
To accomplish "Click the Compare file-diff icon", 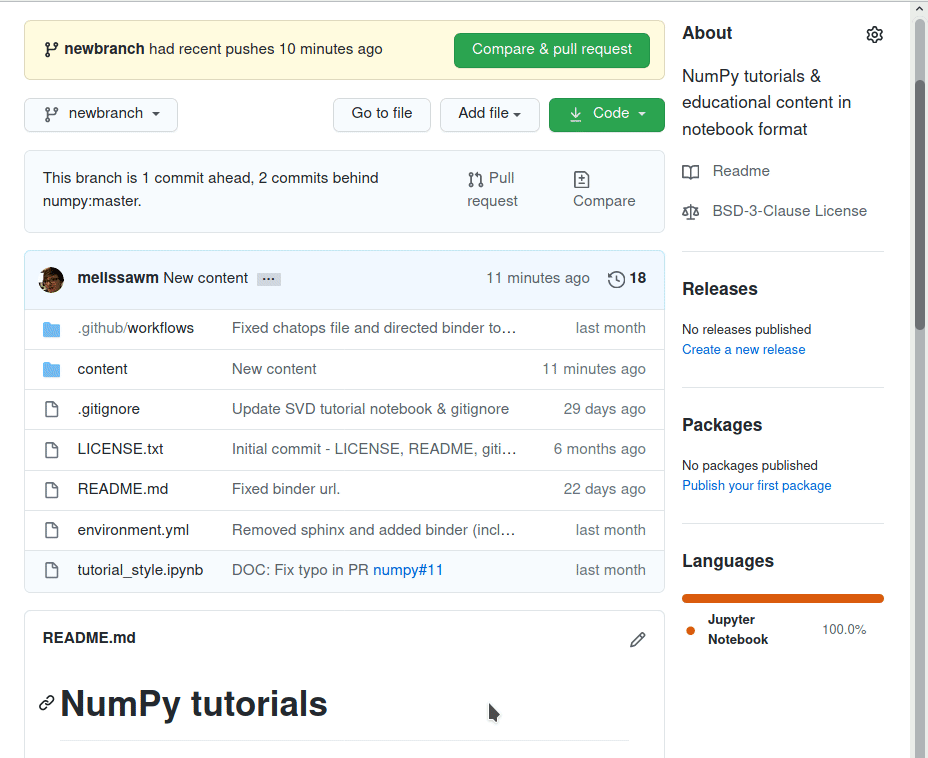I will pyautogui.click(x=581, y=179).
